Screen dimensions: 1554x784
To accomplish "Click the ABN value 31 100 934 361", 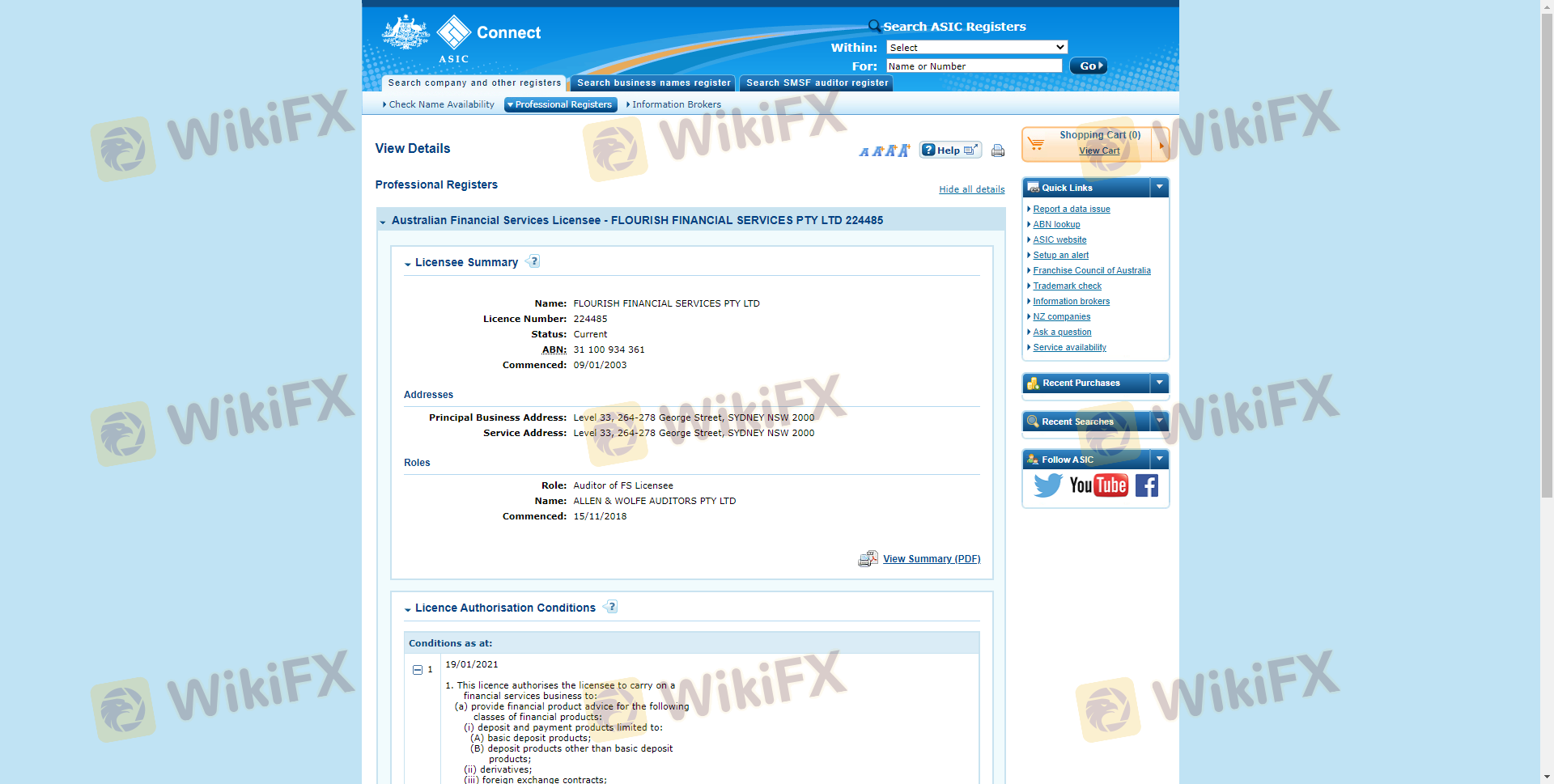I will [609, 350].
